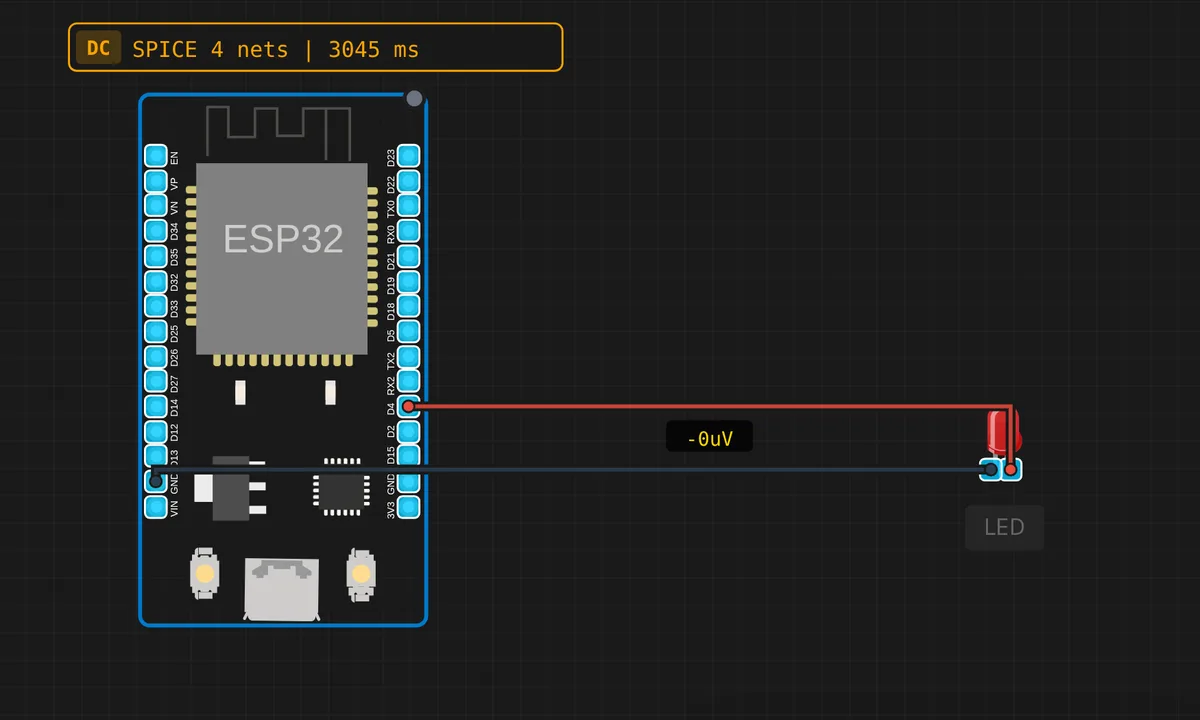Select the D12 pin pad

click(156, 431)
